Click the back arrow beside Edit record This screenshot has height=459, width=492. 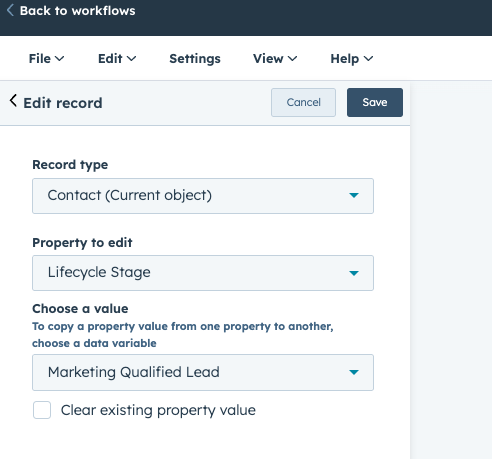(x=13, y=100)
